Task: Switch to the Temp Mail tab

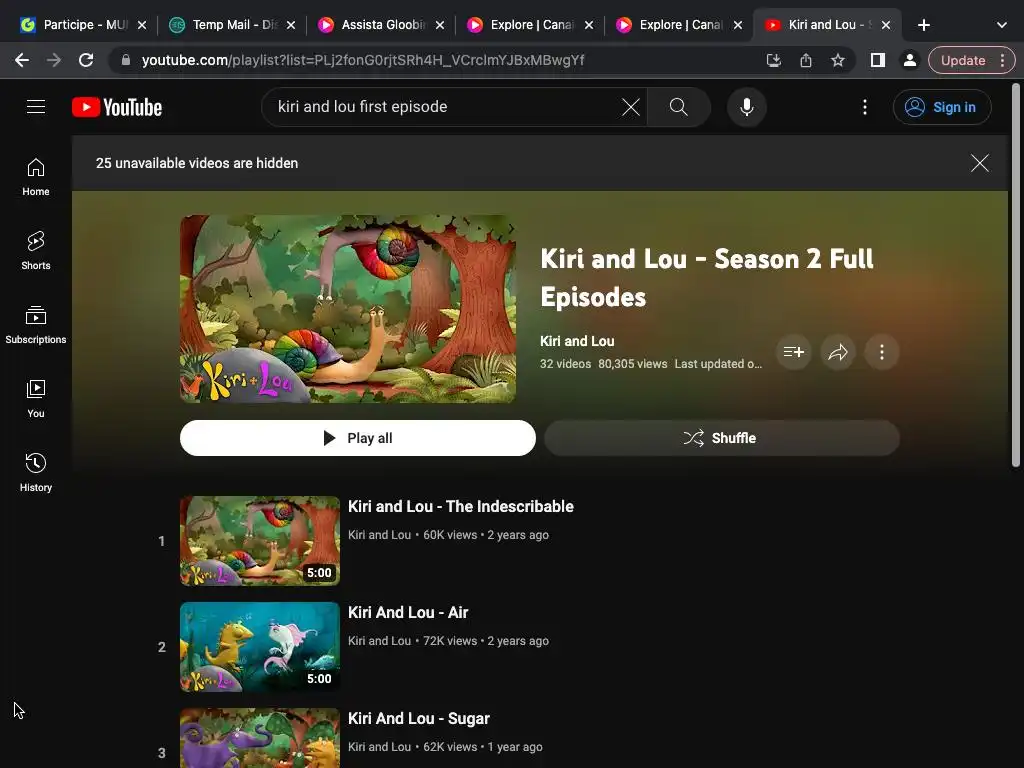Action: 232,25
